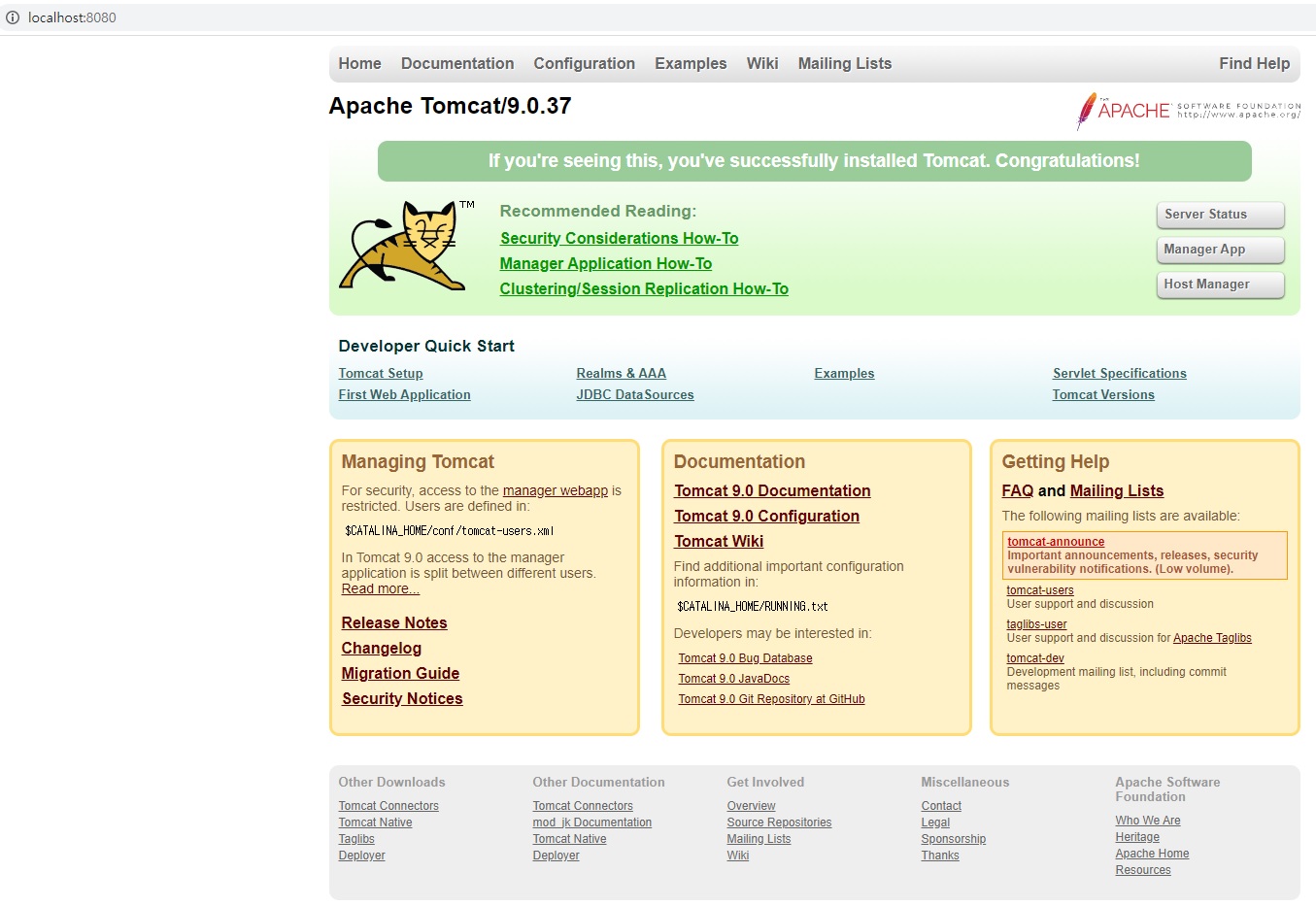
Task: Open Documentation in the top navigation bar
Action: [x=457, y=63]
